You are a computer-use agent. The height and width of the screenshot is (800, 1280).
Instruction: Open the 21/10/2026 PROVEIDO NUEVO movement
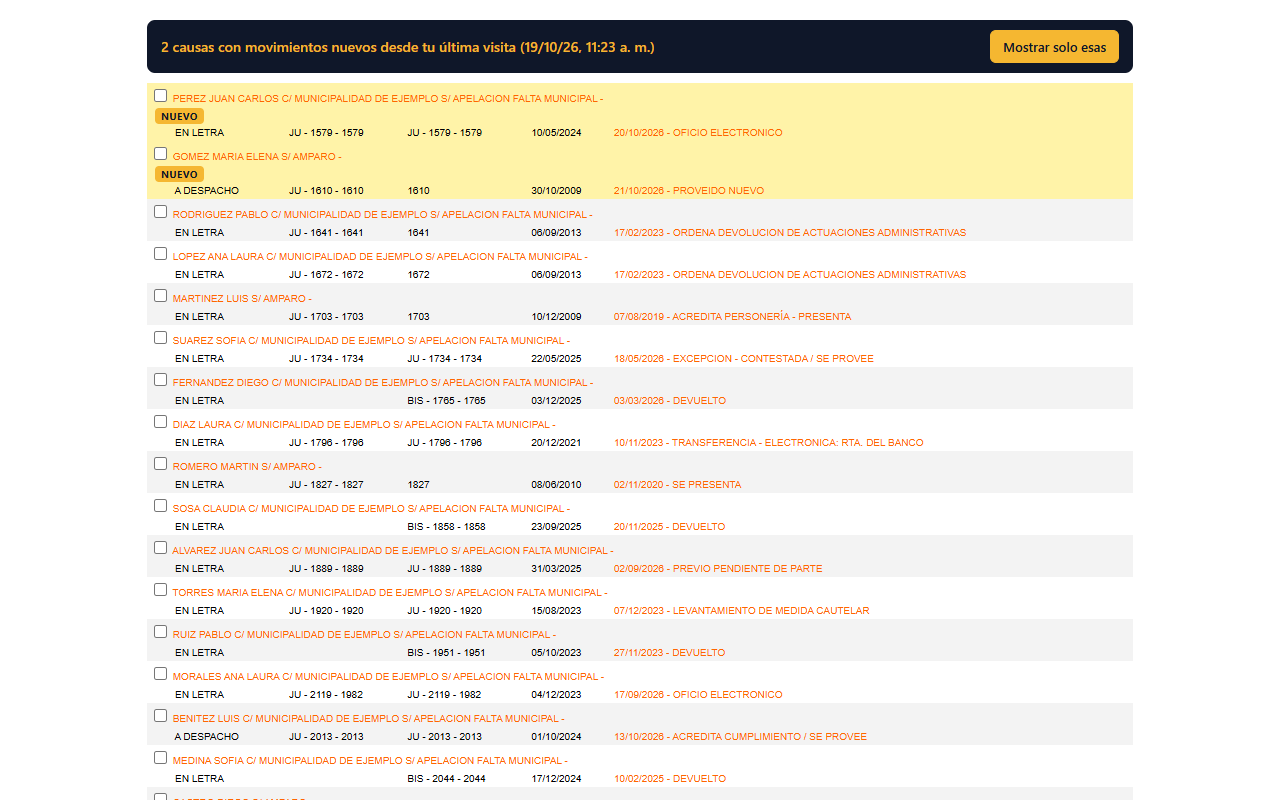pyautogui.click(x=689, y=191)
